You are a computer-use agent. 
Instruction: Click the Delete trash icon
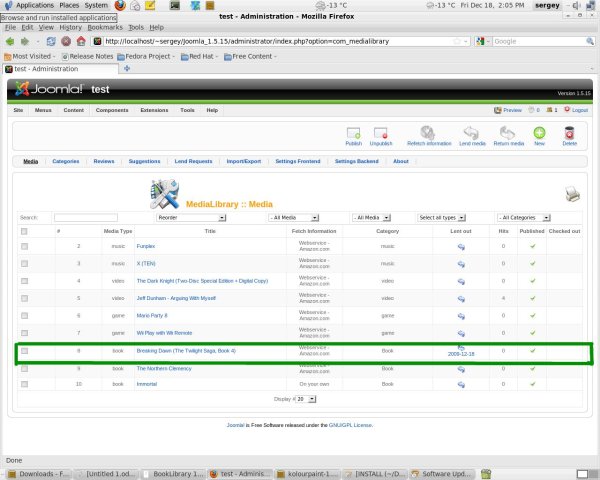point(569,133)
